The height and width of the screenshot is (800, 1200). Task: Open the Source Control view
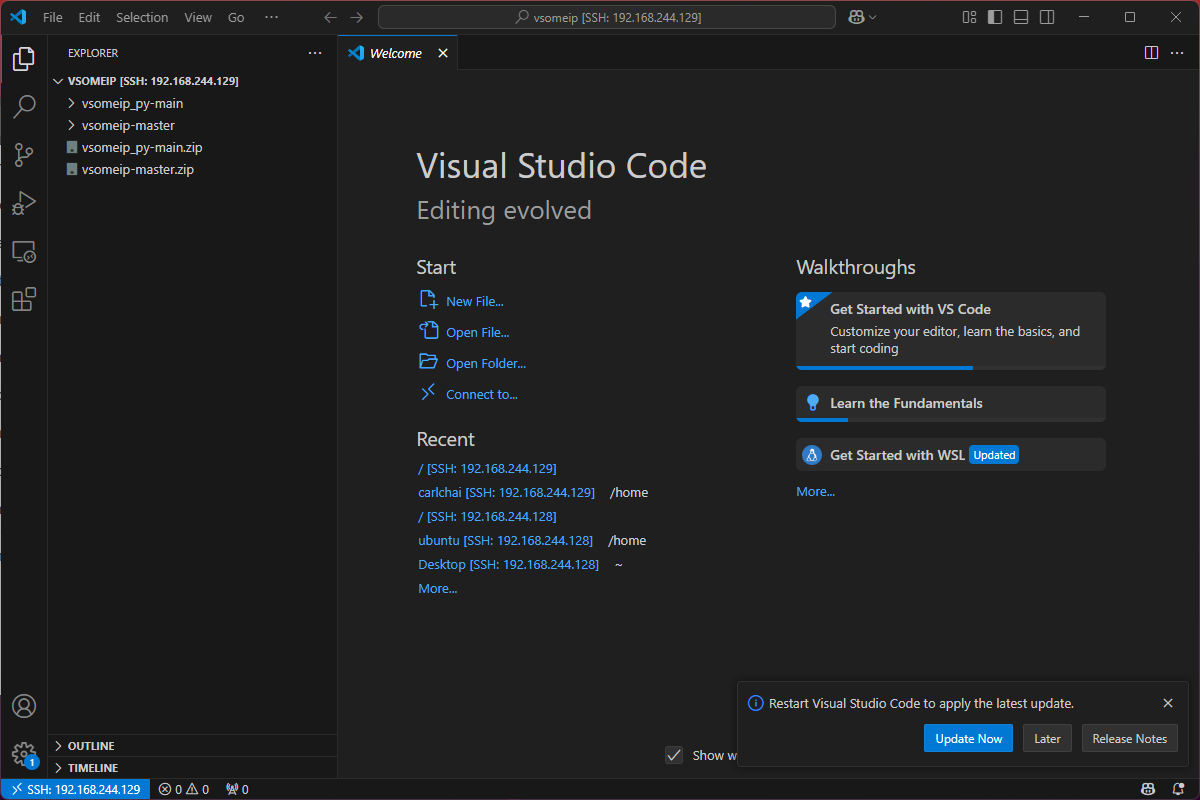24,155
